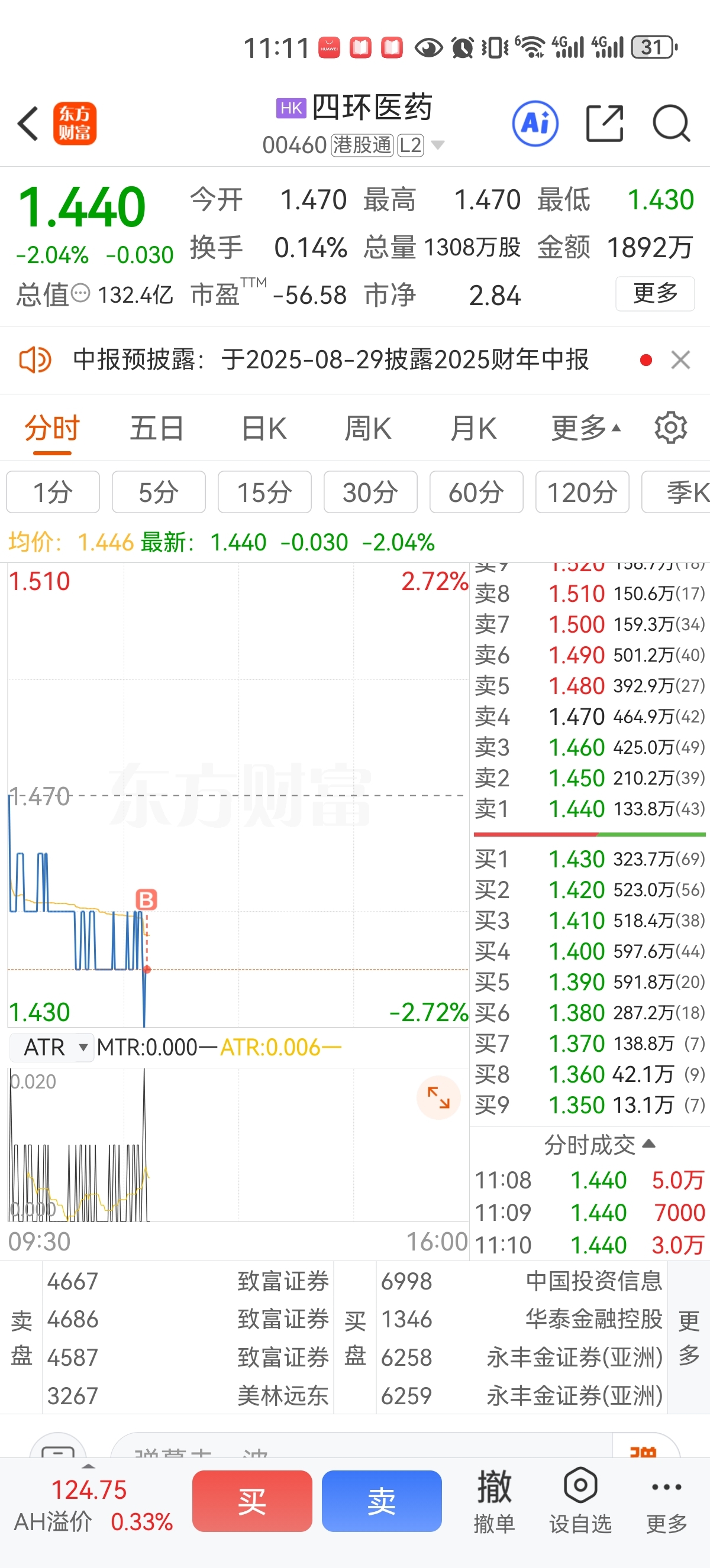
Task: Tap the Wi-Fi icon in status bar
Action: coord(530,47)
